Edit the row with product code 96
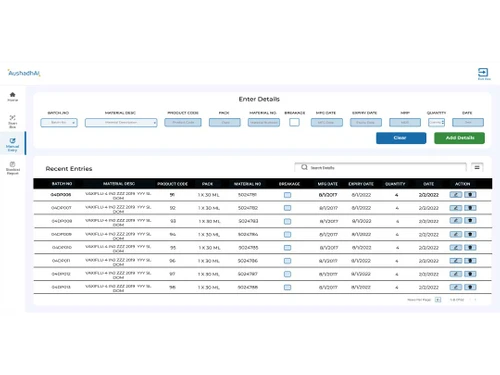Viewport: 500px width, 375px height. [455, 261]
